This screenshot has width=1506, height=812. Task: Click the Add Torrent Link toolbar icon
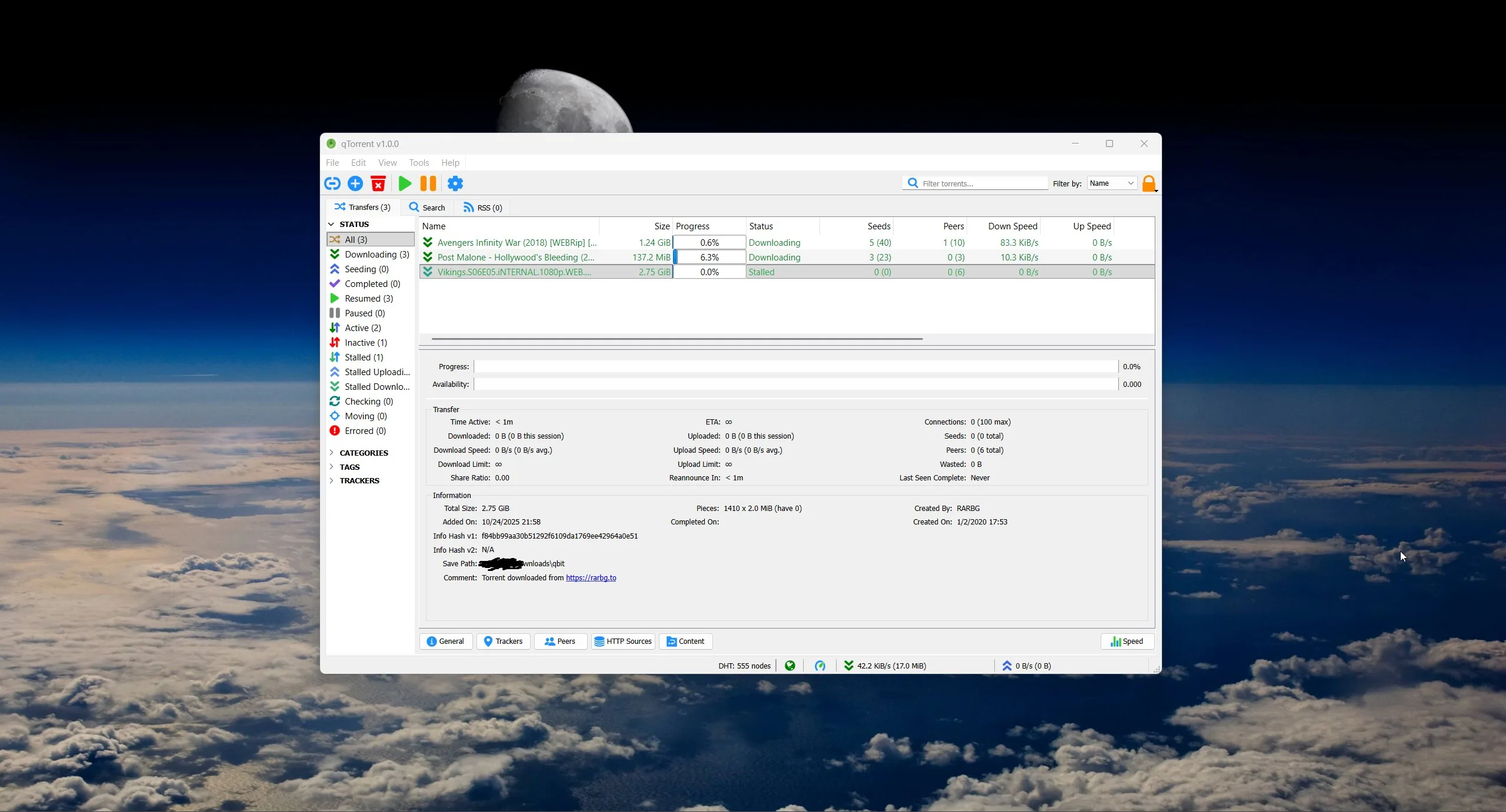pyautogui.click(x=332, y=183)
